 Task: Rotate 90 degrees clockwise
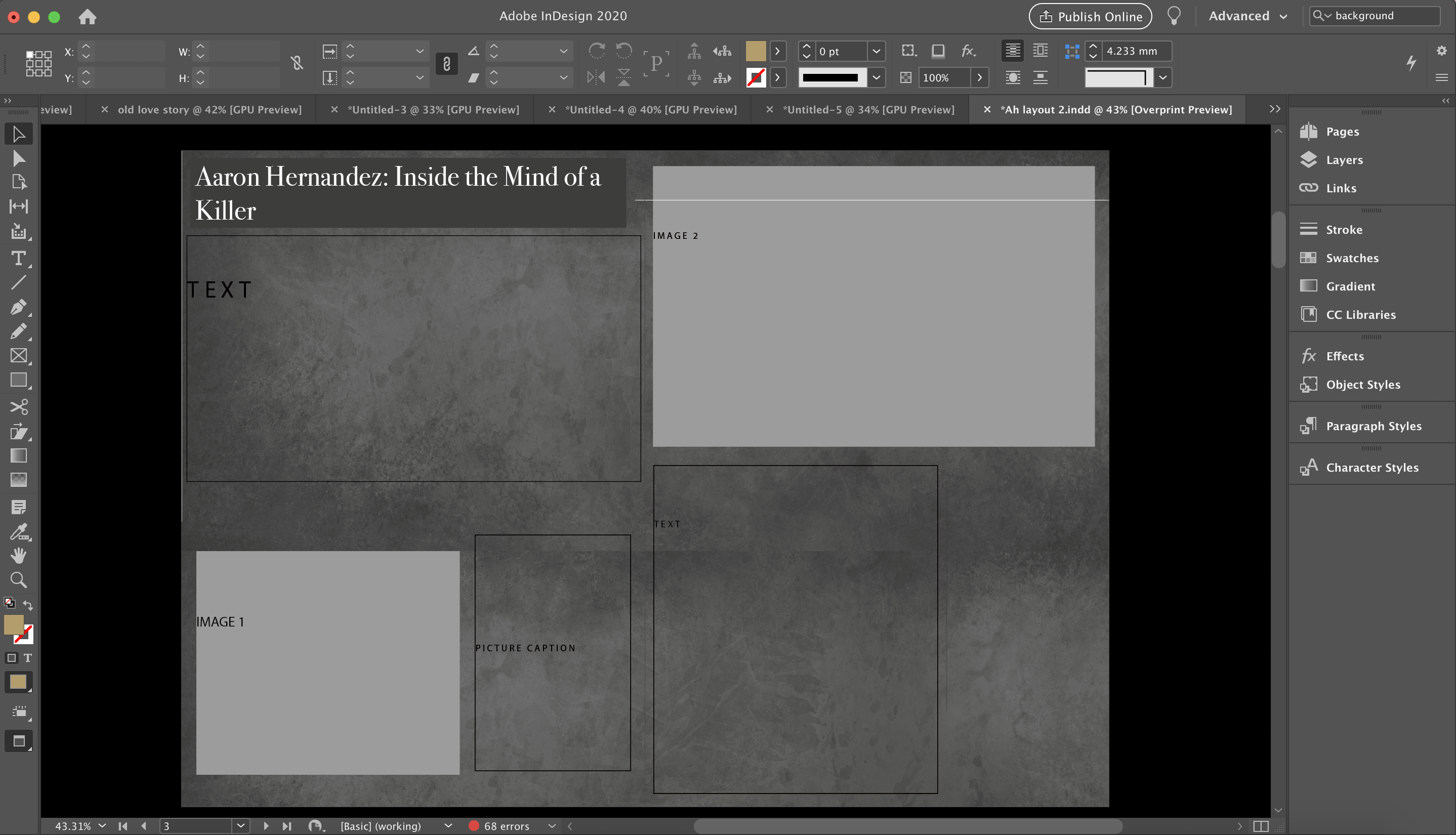tap(596, 51)
